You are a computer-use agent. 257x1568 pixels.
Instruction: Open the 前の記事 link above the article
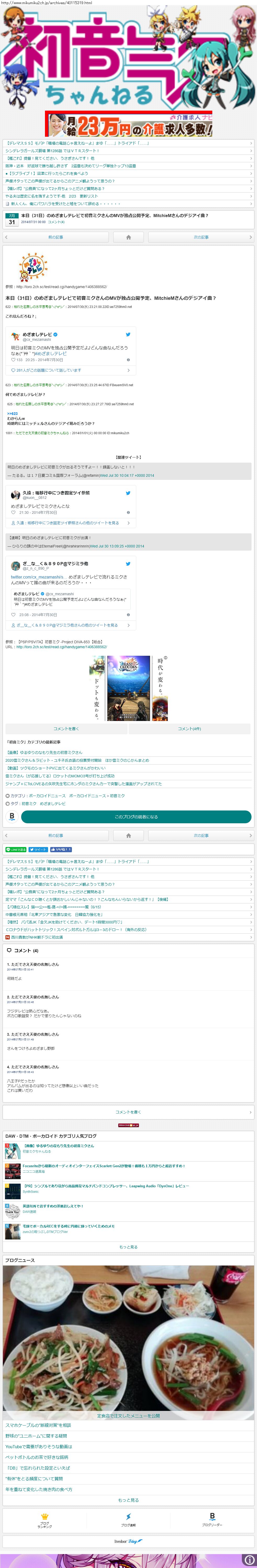point(55,237)
